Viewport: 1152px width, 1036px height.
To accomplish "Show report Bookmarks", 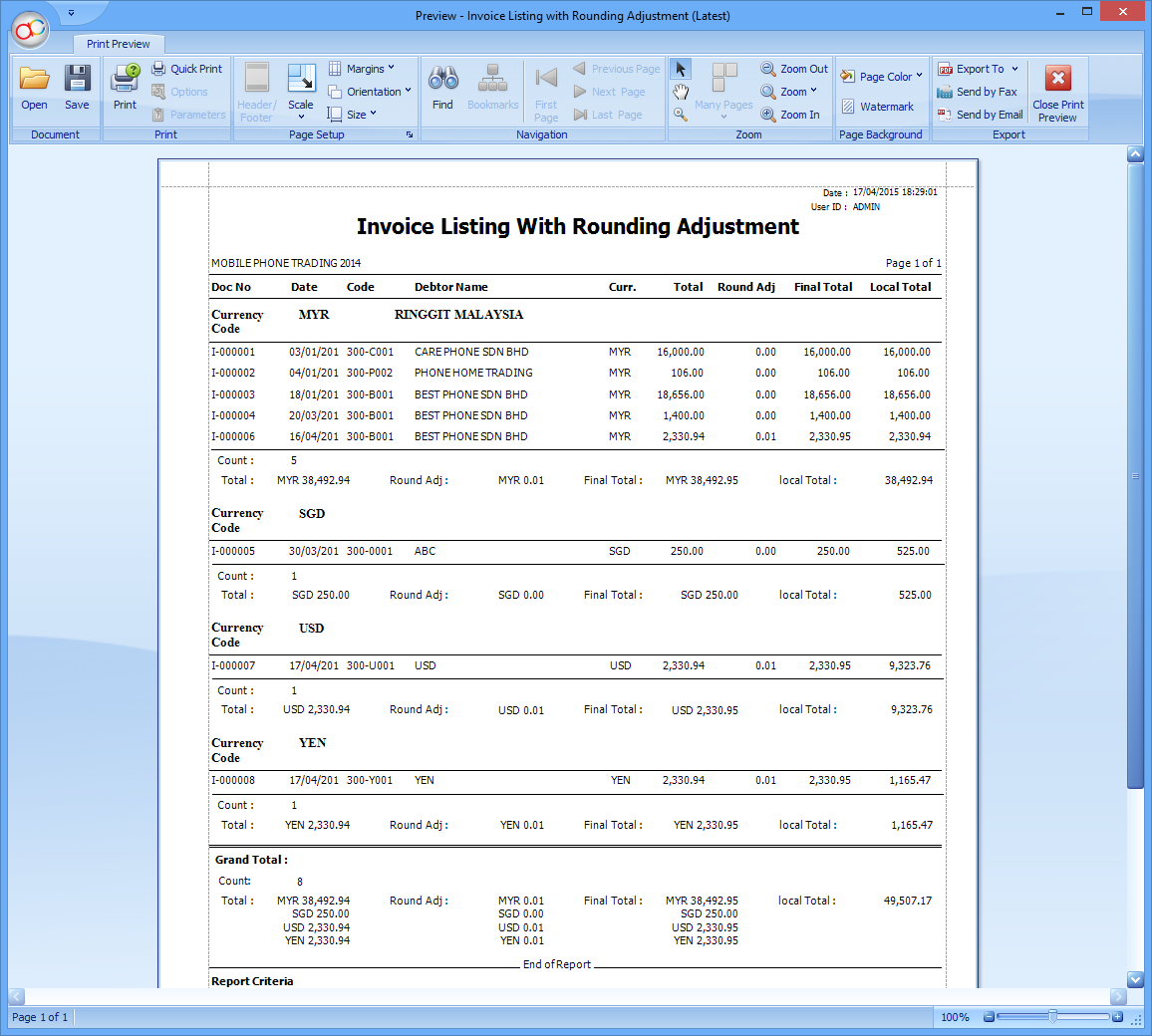I will 493,85.
